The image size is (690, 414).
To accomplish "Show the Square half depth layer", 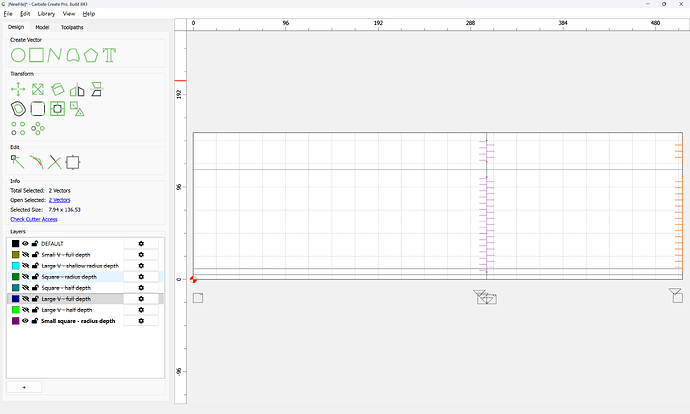I will point(26,287).
